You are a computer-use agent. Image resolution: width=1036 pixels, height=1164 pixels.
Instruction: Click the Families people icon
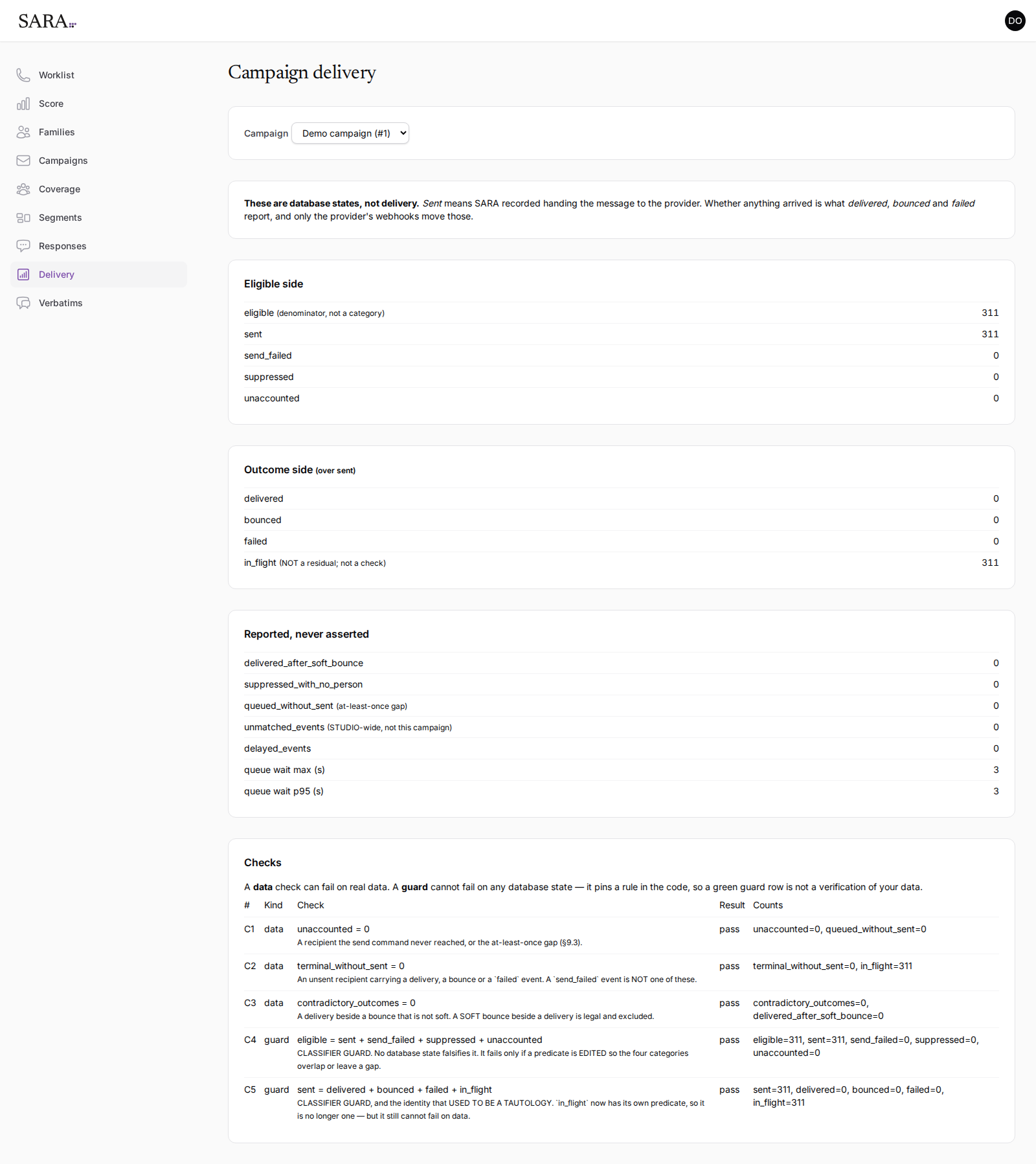(23, 132)
